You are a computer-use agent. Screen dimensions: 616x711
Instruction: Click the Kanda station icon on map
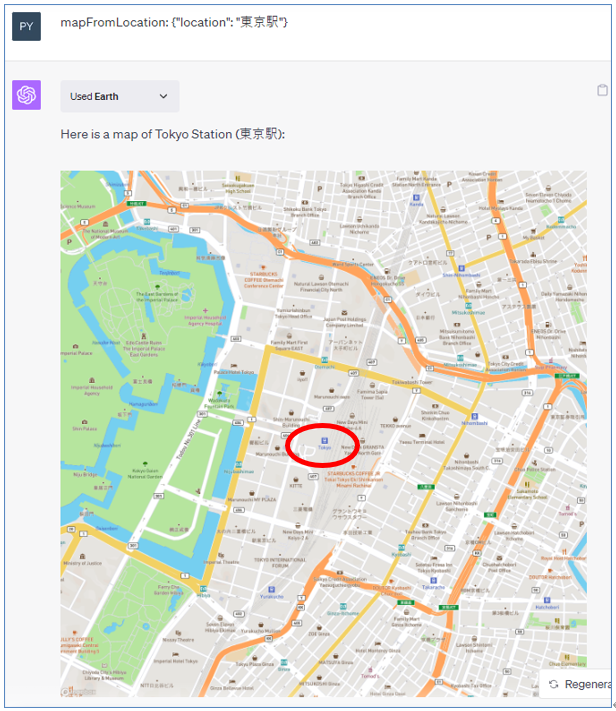tap(416, 197)
